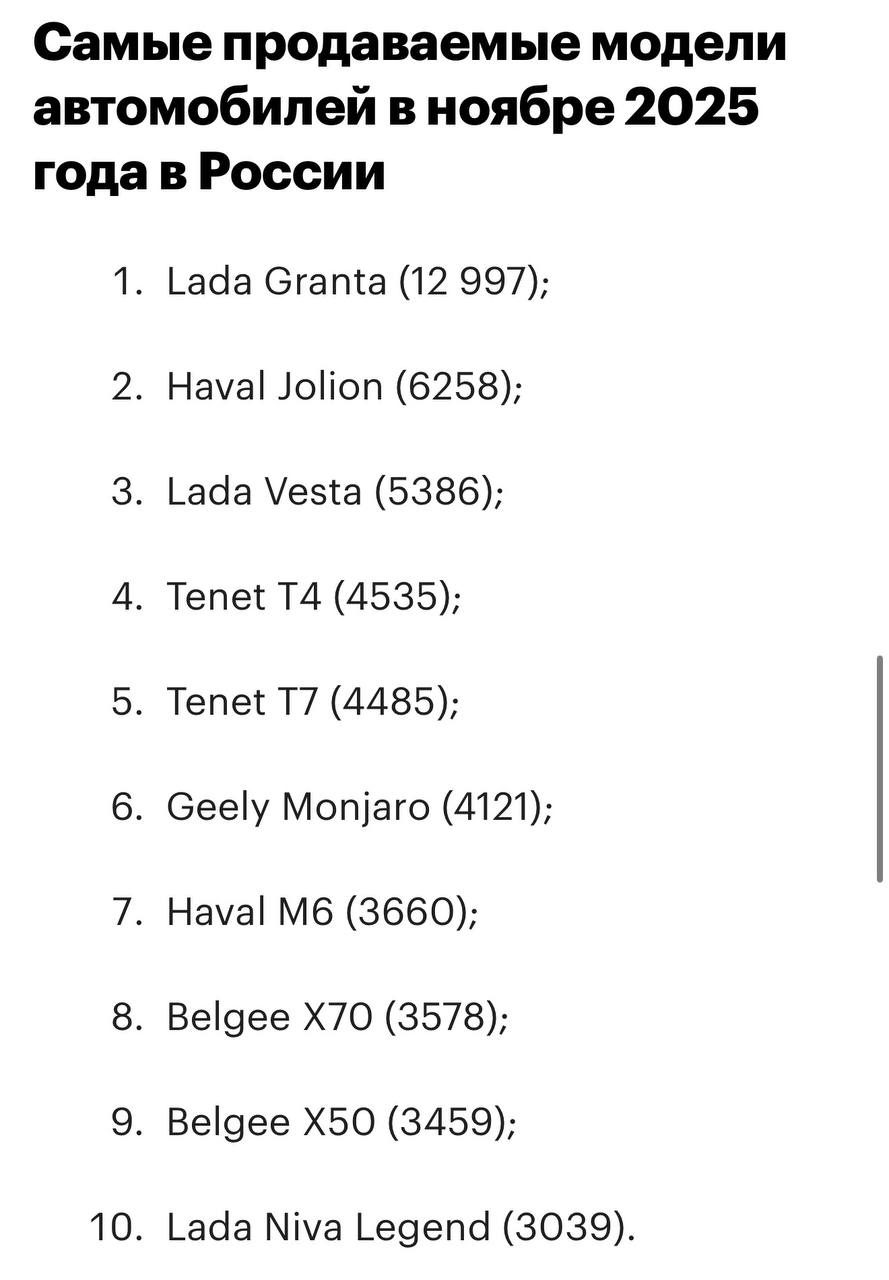Click list number 1 marker
889x1280 pixels.
(x=126, y=282)
